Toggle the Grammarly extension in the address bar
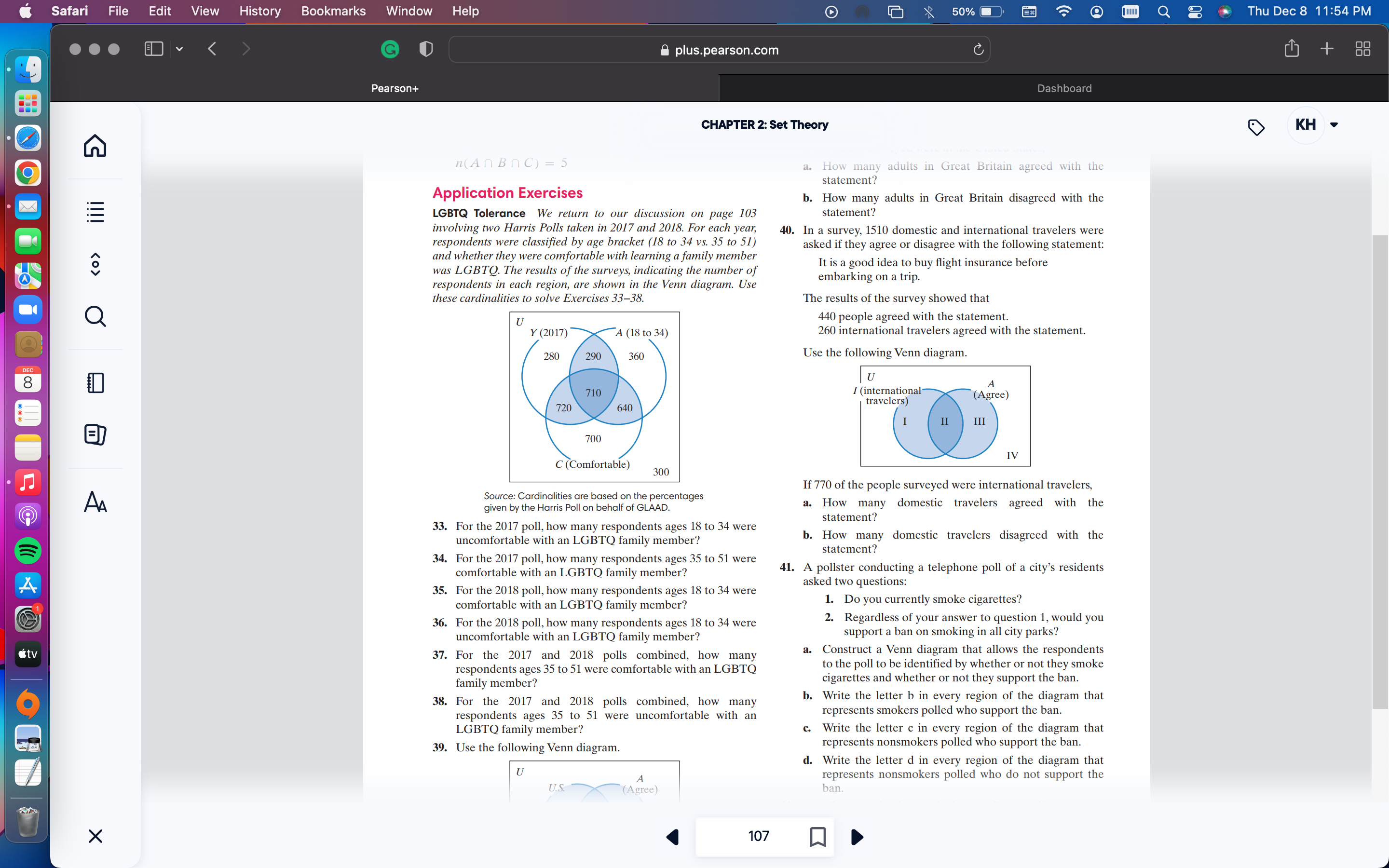 click(x=390, y=49)
